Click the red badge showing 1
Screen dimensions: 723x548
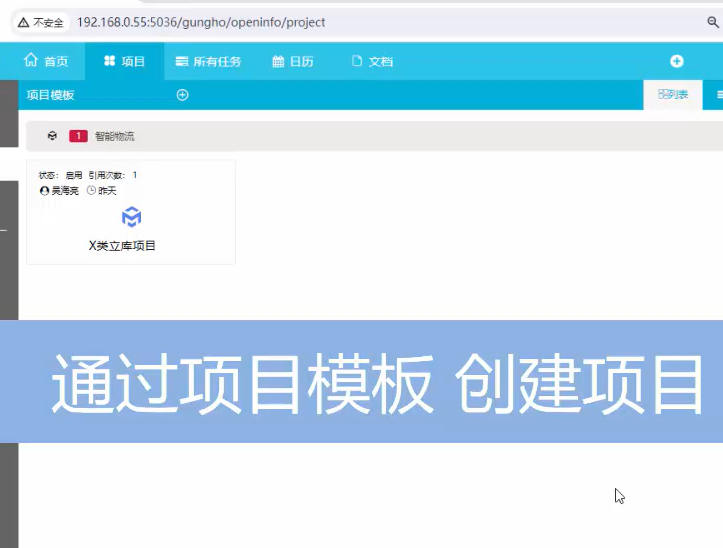[x=78, y=136]
